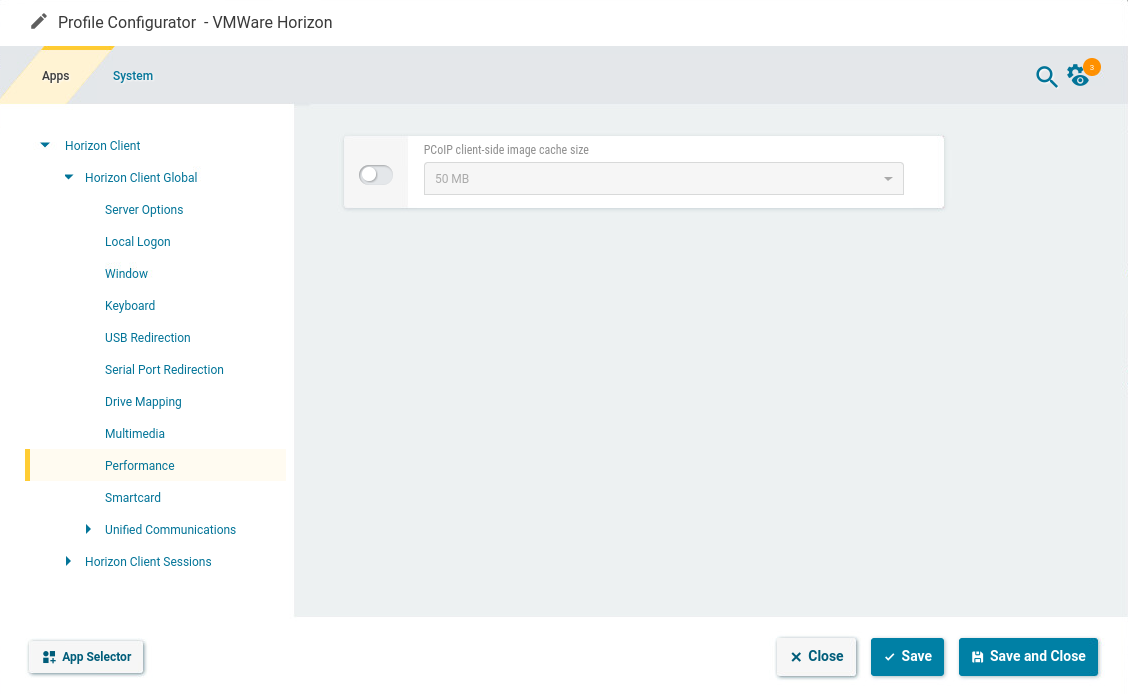Select Unified Communications label
Image resolution: width=1128 pixels, height=694 pixels.
click(170, 529)
